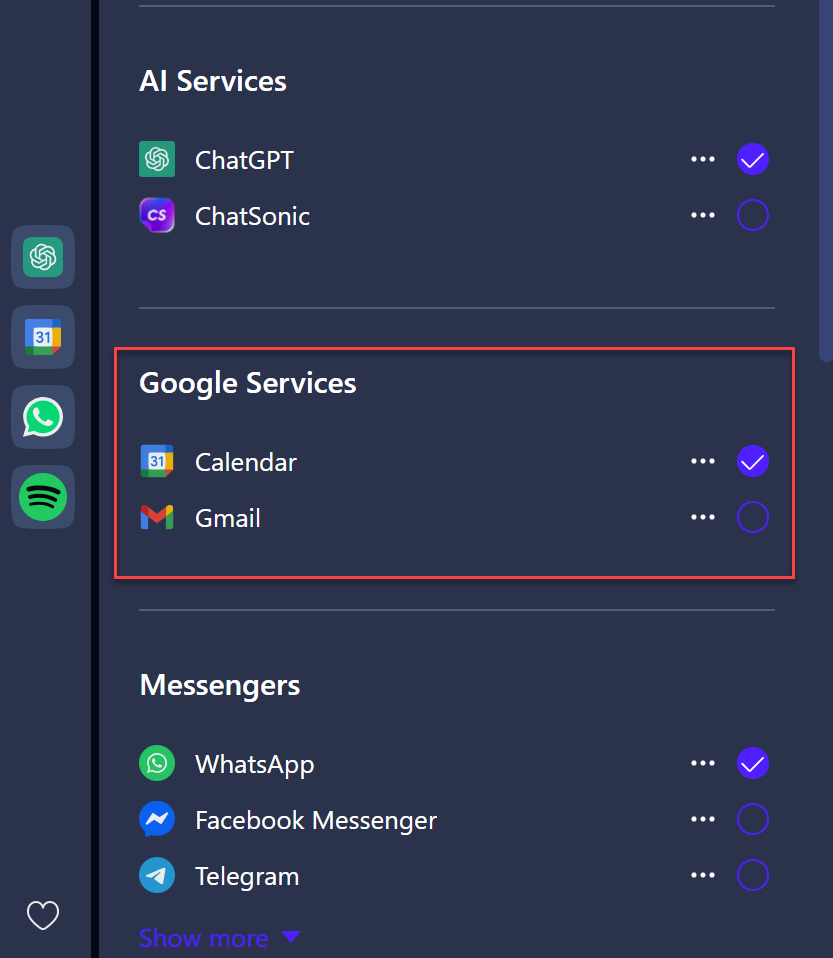Open the three-dot menu for ChatGPT
833x958 pixels.
(703, 159)
